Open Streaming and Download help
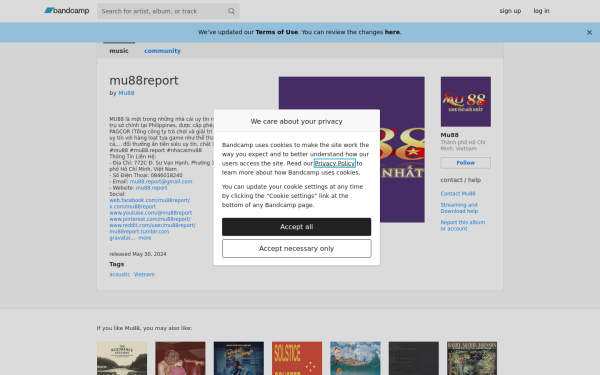The image size is (600, 375). (459, 208)
